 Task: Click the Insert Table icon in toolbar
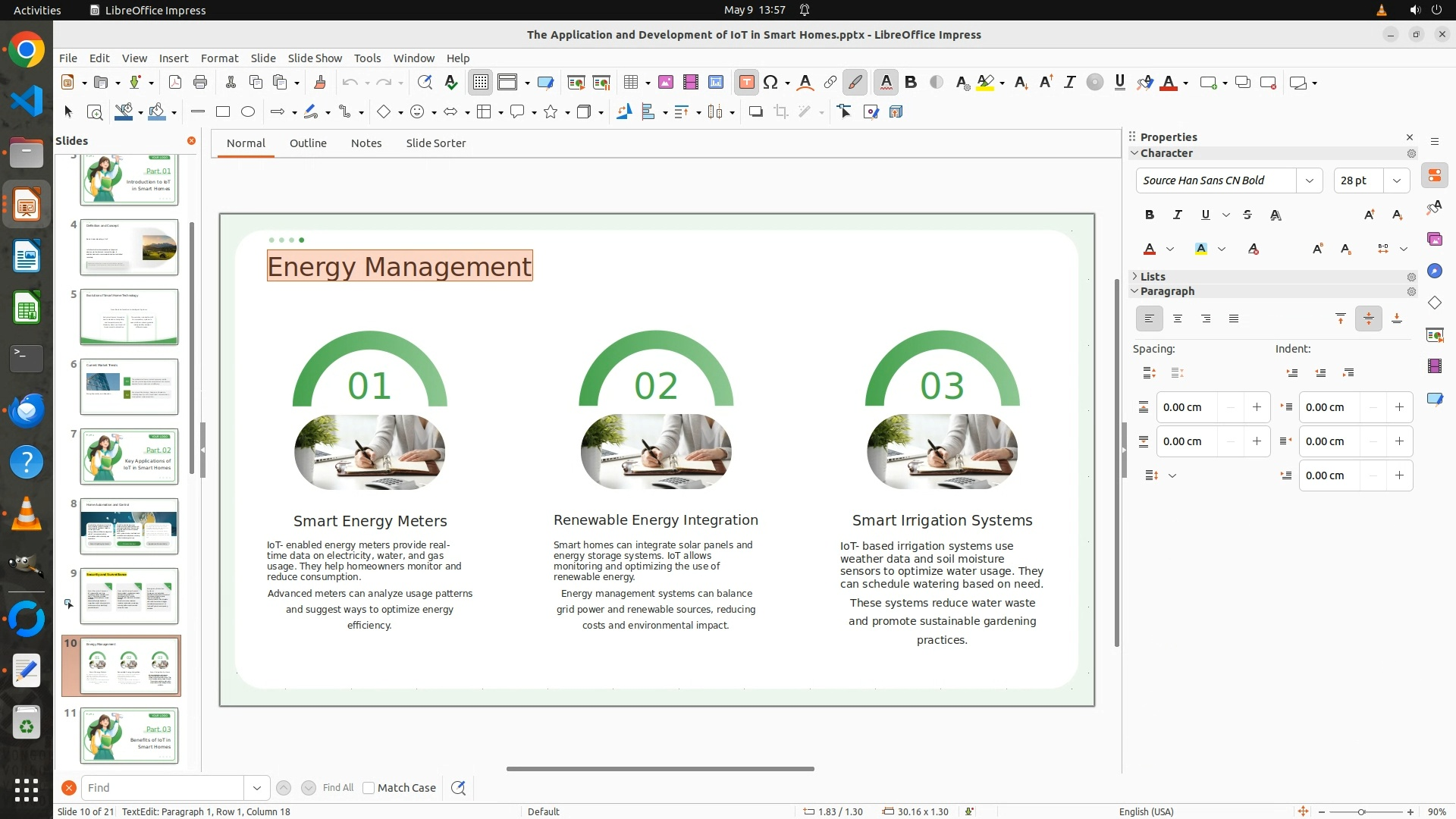(x=629, y=83)
